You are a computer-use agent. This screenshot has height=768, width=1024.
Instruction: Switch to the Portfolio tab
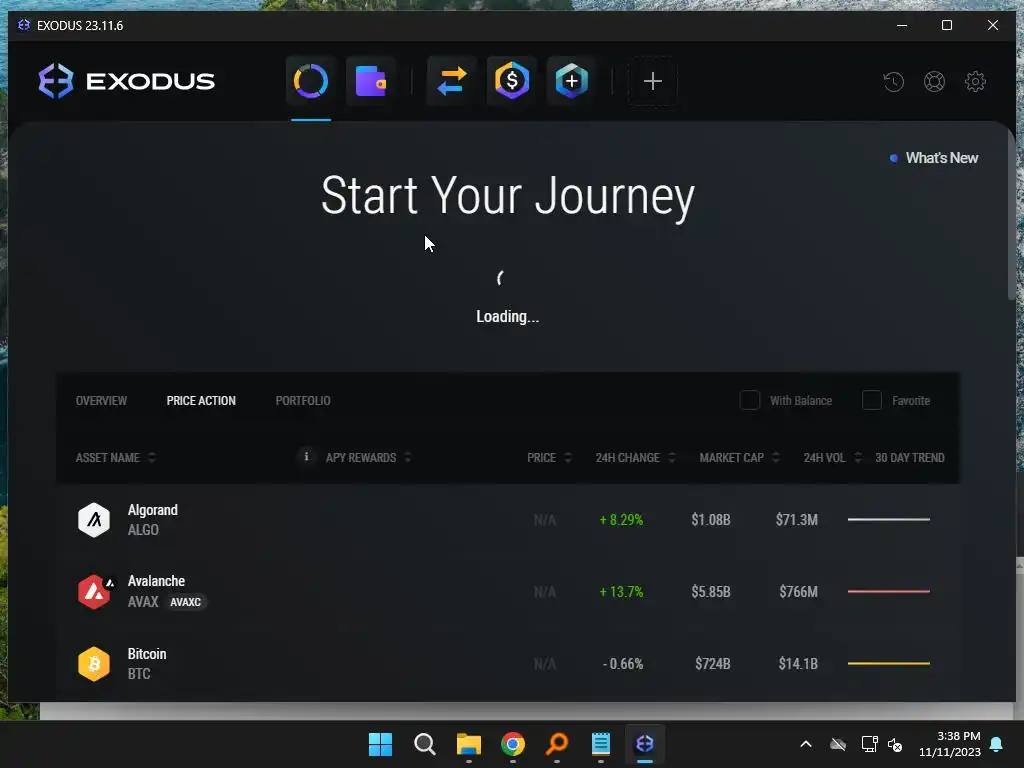303,400
